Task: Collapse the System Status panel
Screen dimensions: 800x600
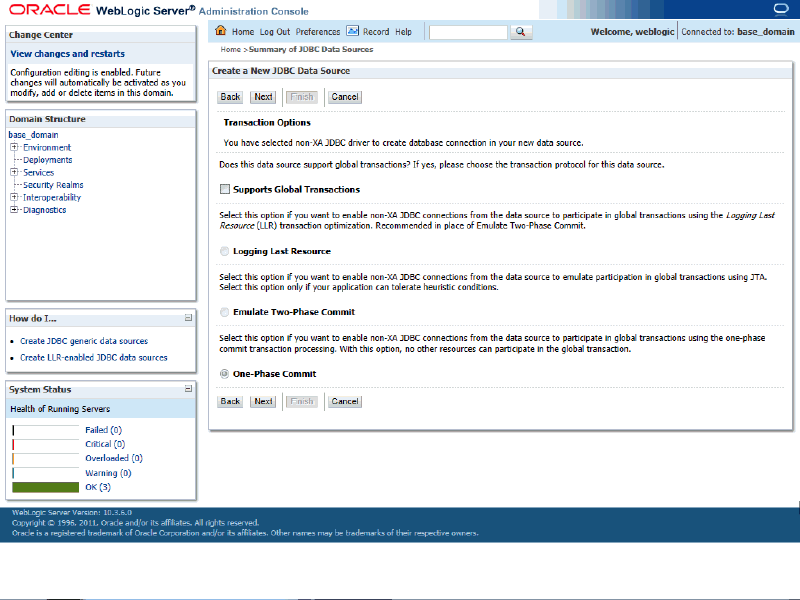Action: [x=188, y=389]
